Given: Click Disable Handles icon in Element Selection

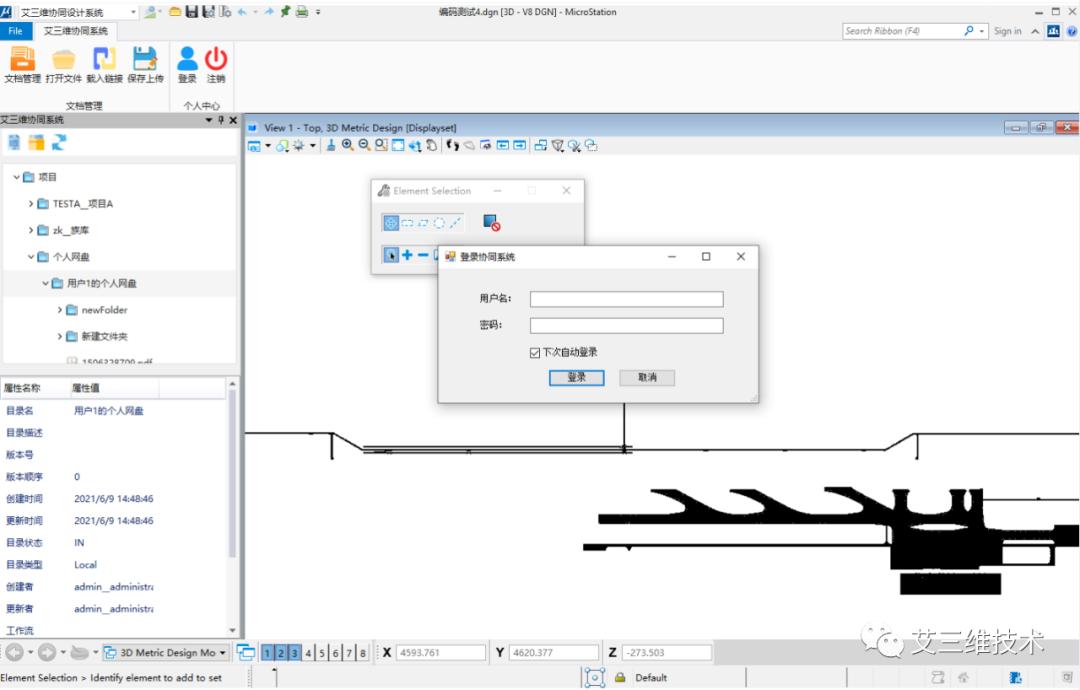Looking at the screenshot, I should 491,223.
